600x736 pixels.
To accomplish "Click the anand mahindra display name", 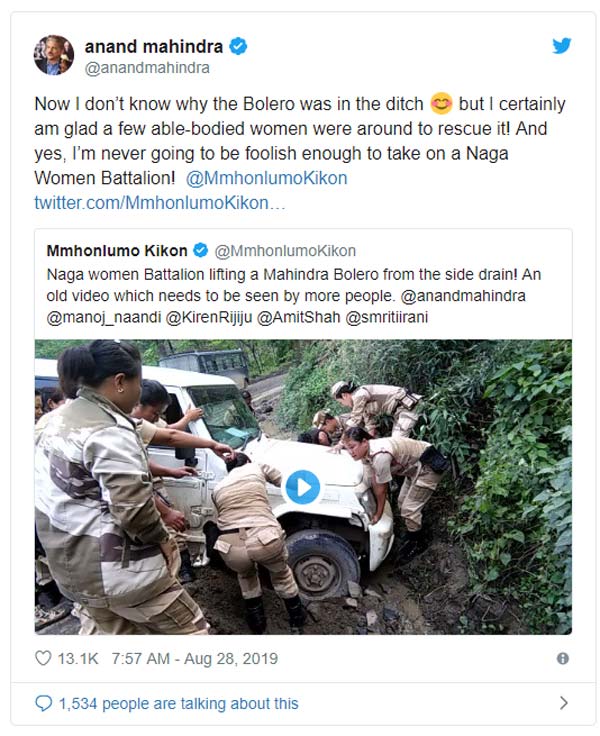I will (153, 46).
